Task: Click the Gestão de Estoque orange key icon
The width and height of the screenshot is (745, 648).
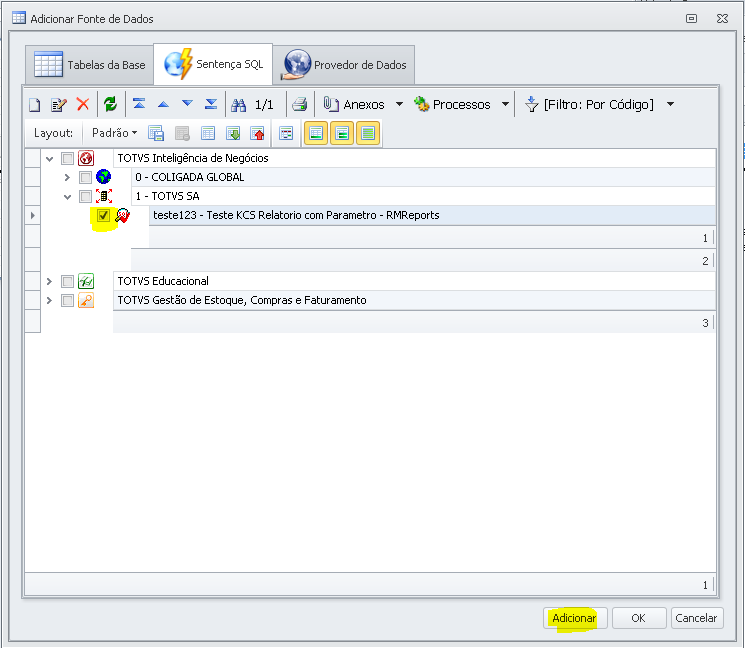Action: click(x=86, y=300)
